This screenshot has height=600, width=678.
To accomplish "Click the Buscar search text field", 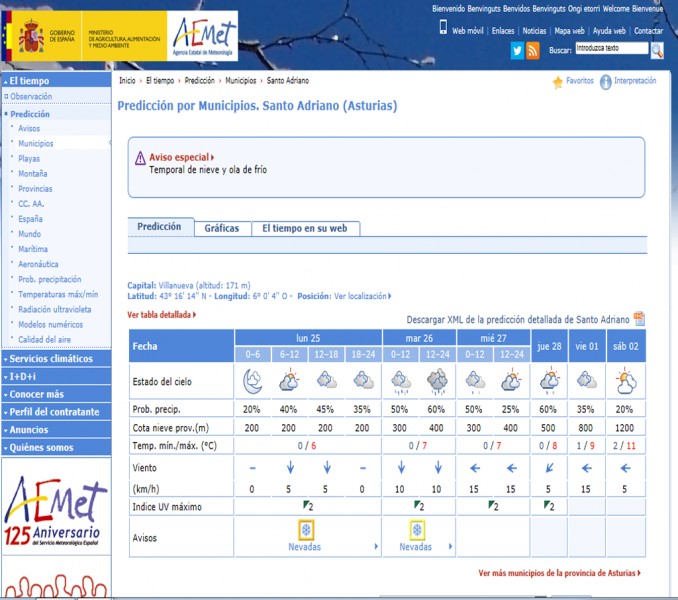I will [x=611, y=48].
